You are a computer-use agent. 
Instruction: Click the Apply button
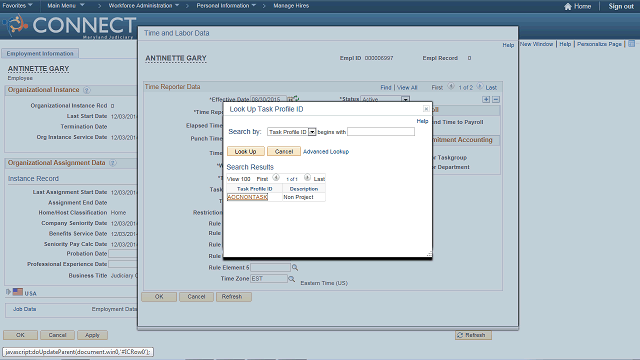coord(92,335)
